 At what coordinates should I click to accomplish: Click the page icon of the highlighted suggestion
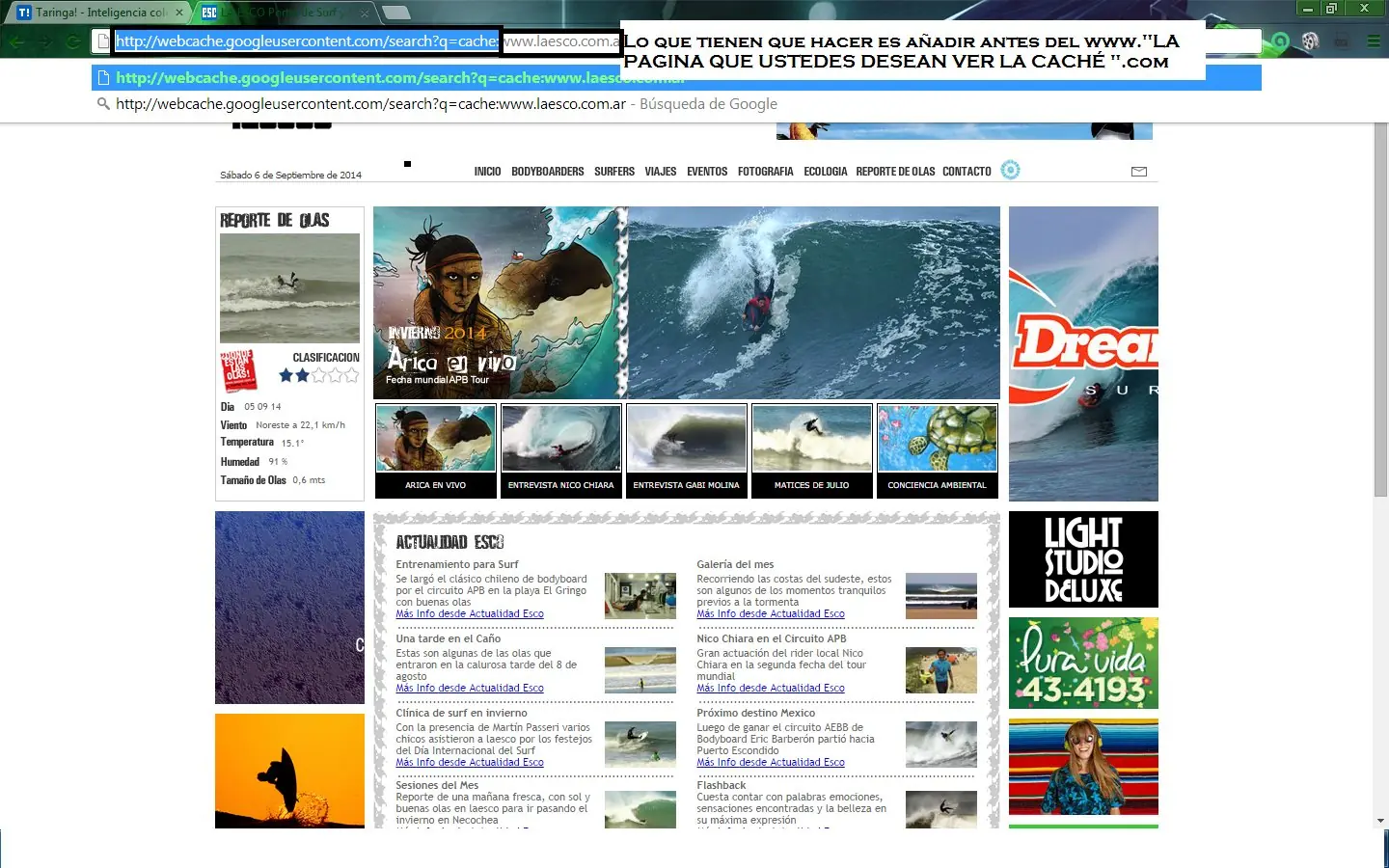103,78
